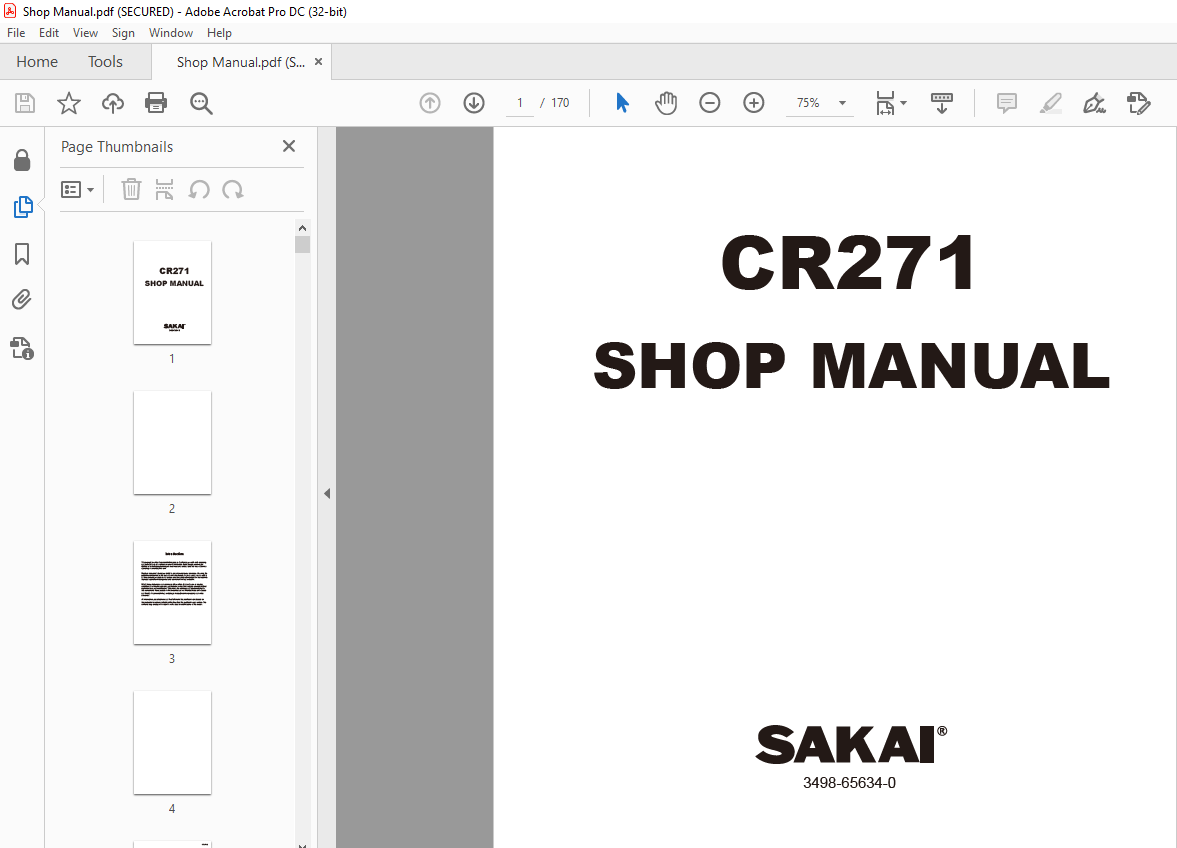
Task: Open the Help menu
Action: [219, 33]
